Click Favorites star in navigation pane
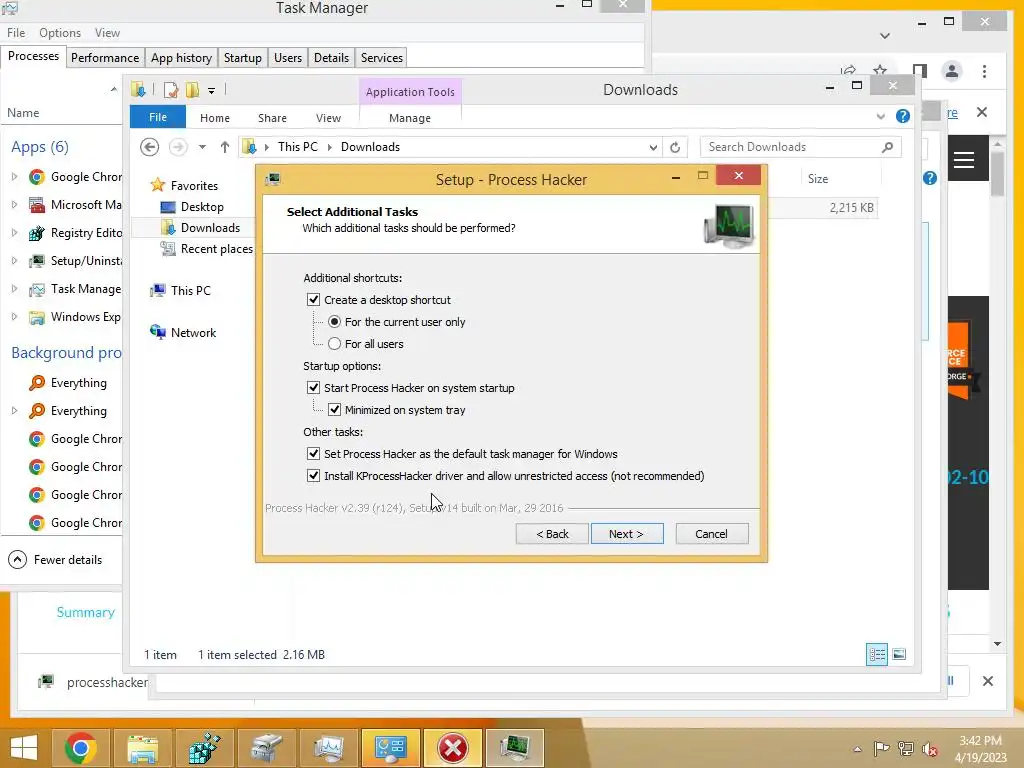The height and width of the screenshot is (768, 1024). click(x=157, y=185)
